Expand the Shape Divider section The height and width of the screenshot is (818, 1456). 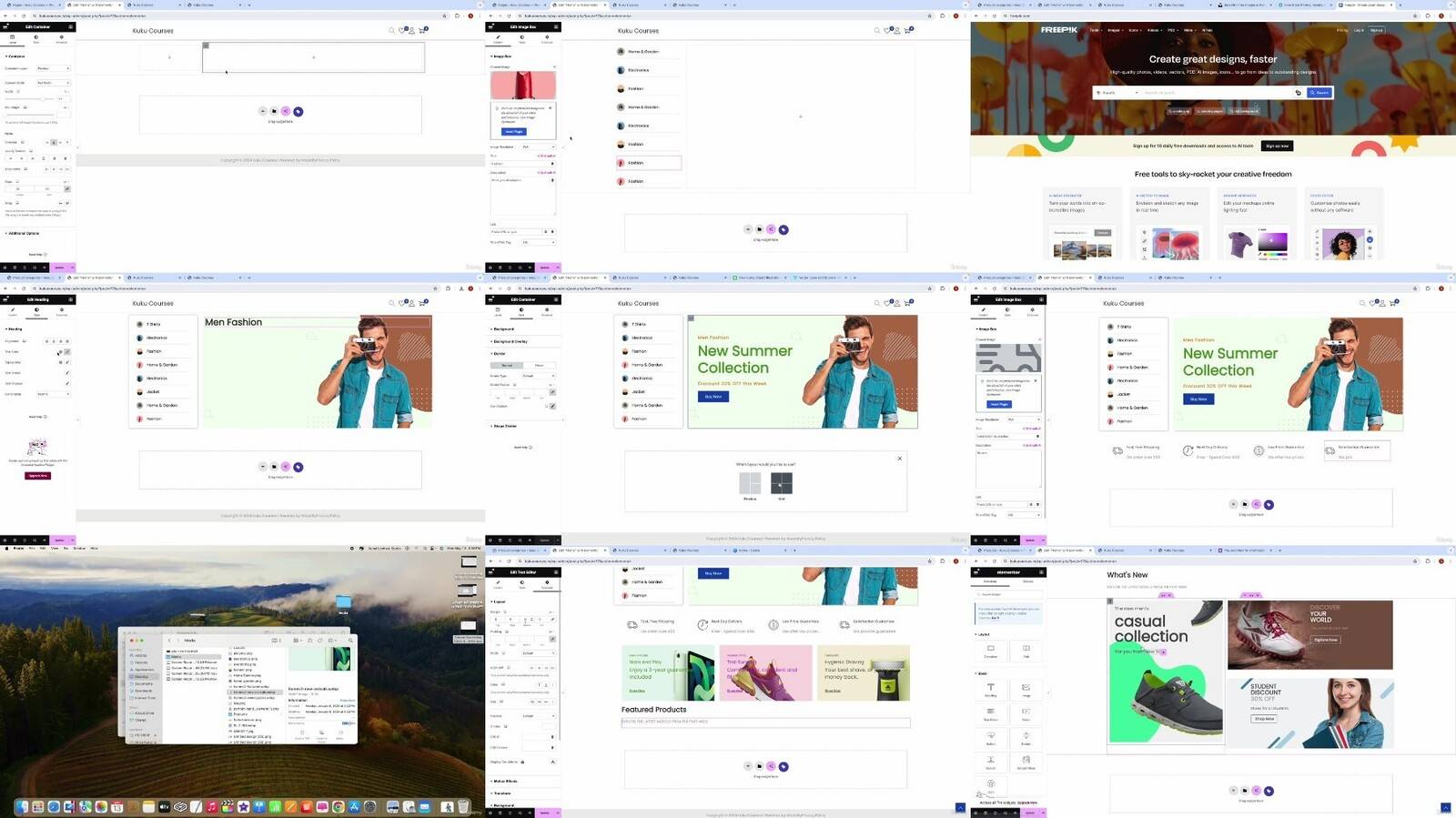tap(504, 426)
